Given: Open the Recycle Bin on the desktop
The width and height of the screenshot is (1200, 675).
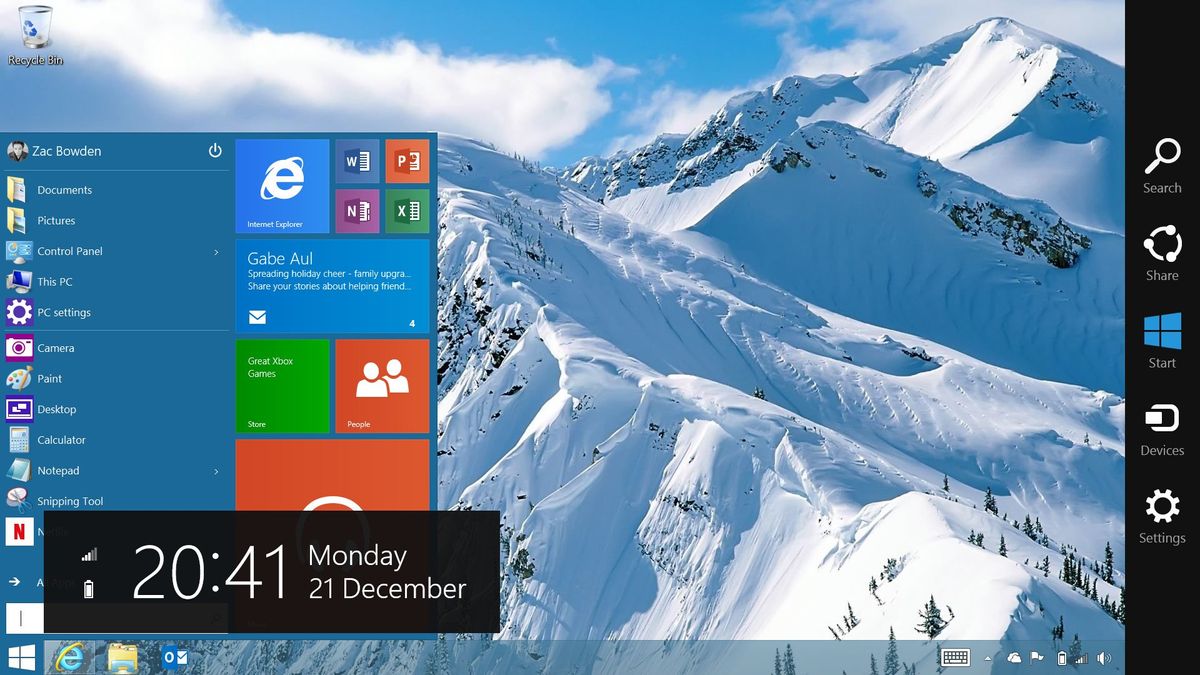Looking at the screenshot, I should pyautogui.click(x=35, y=30).
